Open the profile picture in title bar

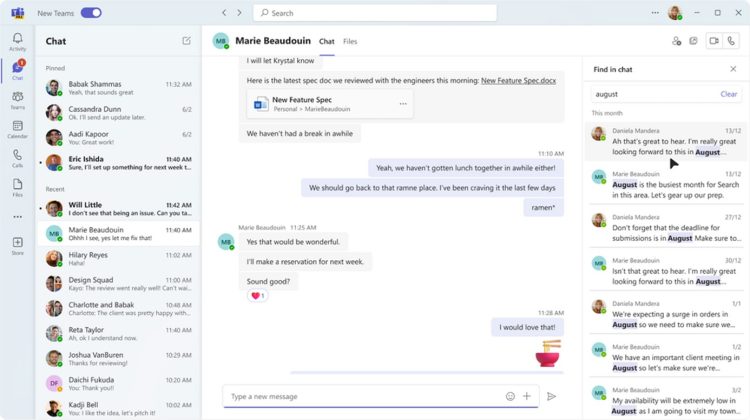675,13
